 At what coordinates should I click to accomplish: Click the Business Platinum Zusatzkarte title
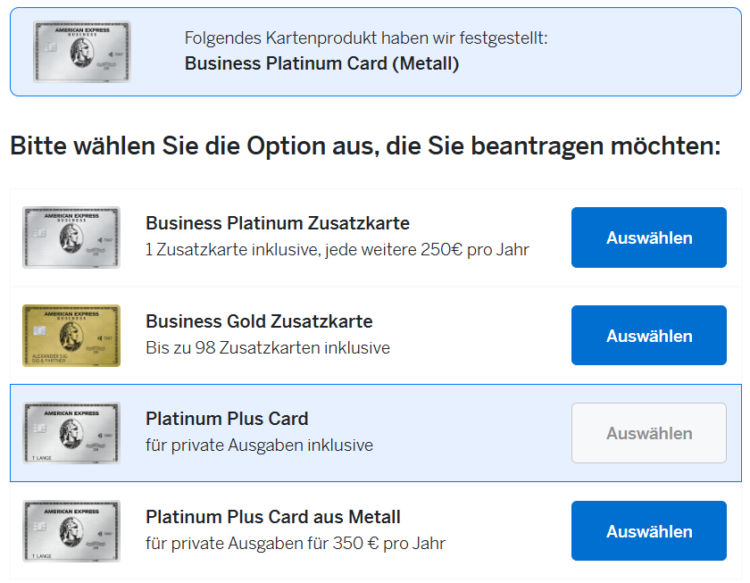click(277, 223)
